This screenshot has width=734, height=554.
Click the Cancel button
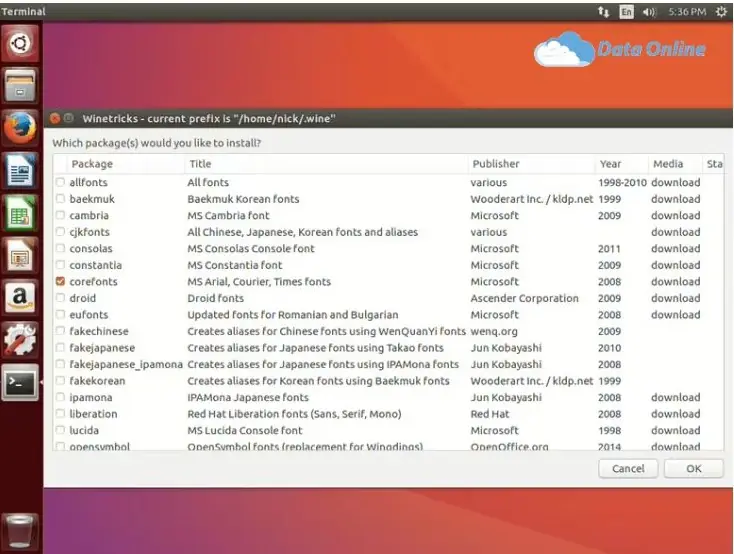628,469
